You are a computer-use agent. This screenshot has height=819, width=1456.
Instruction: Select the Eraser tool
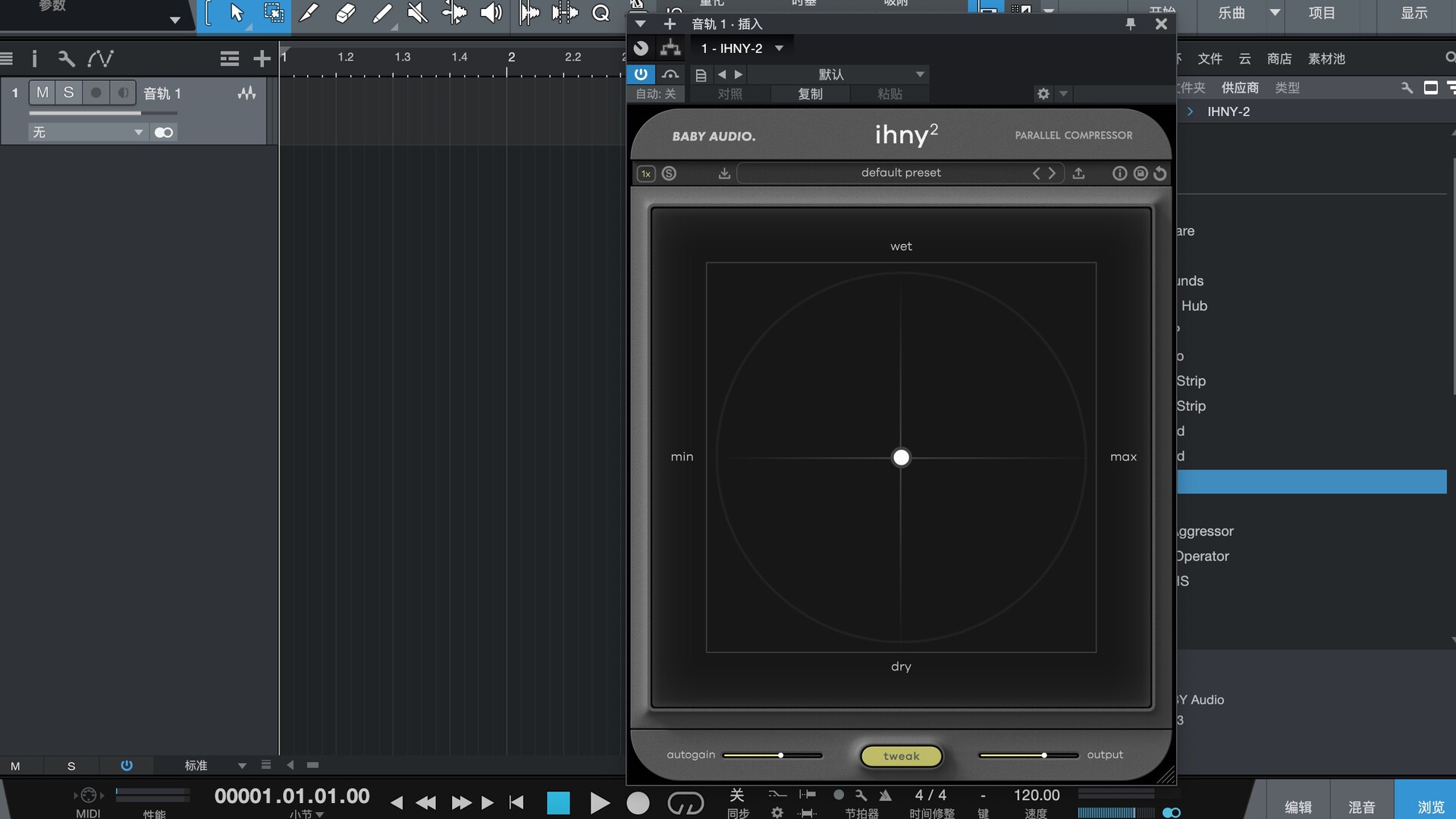345,14
